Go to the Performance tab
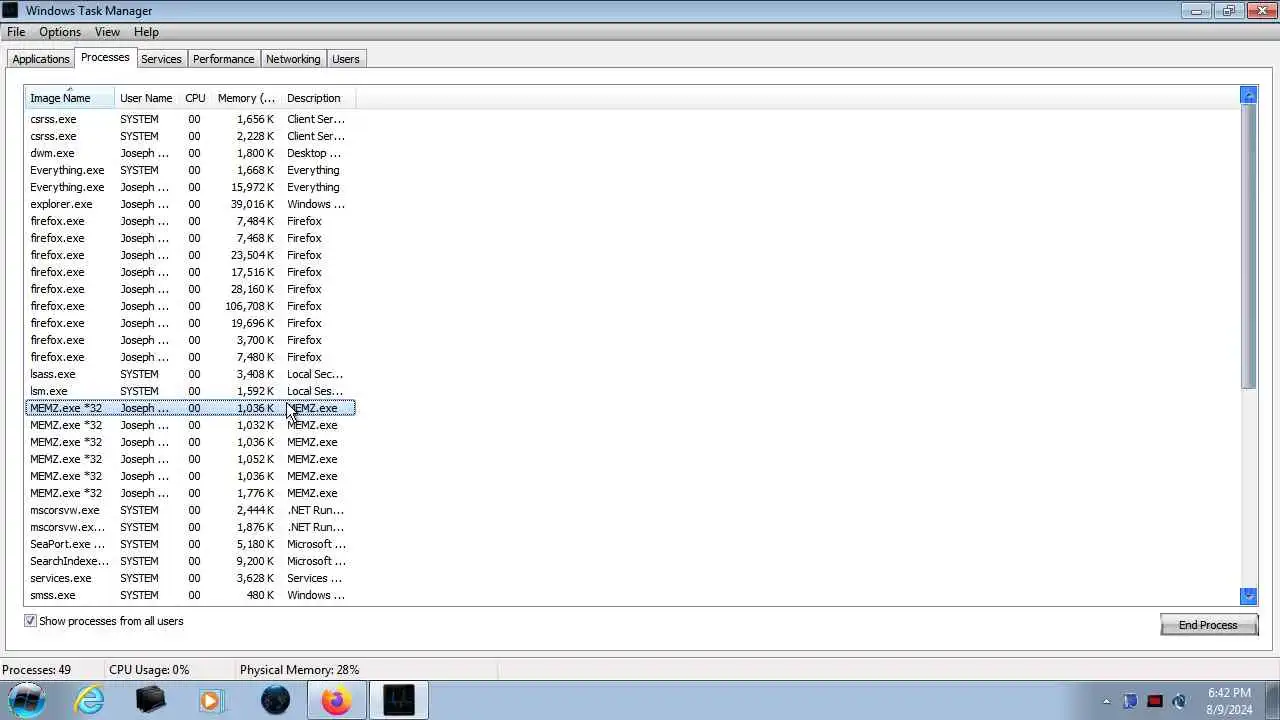This screenshot has height=720, width=1280. tap(223, 59)
